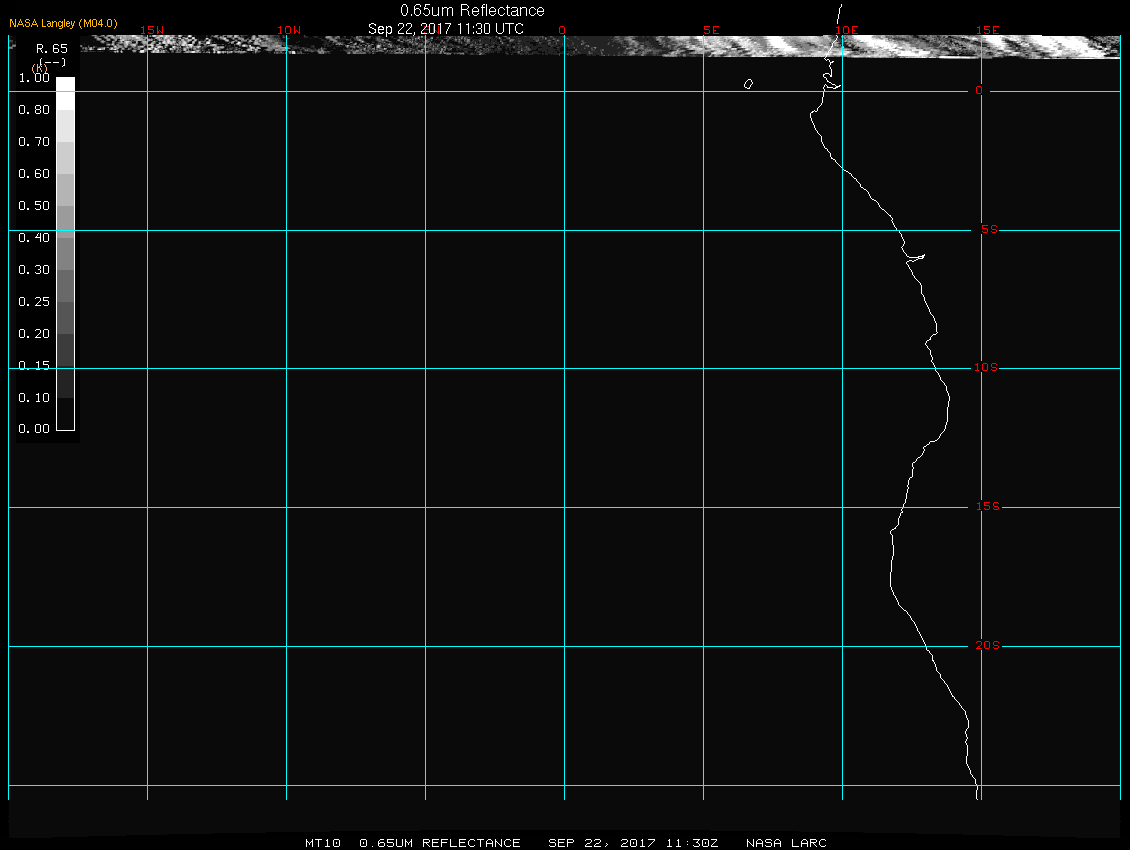Select the "15W" longitude label
The image size is (1130, 850).
(x=152, y=30)
